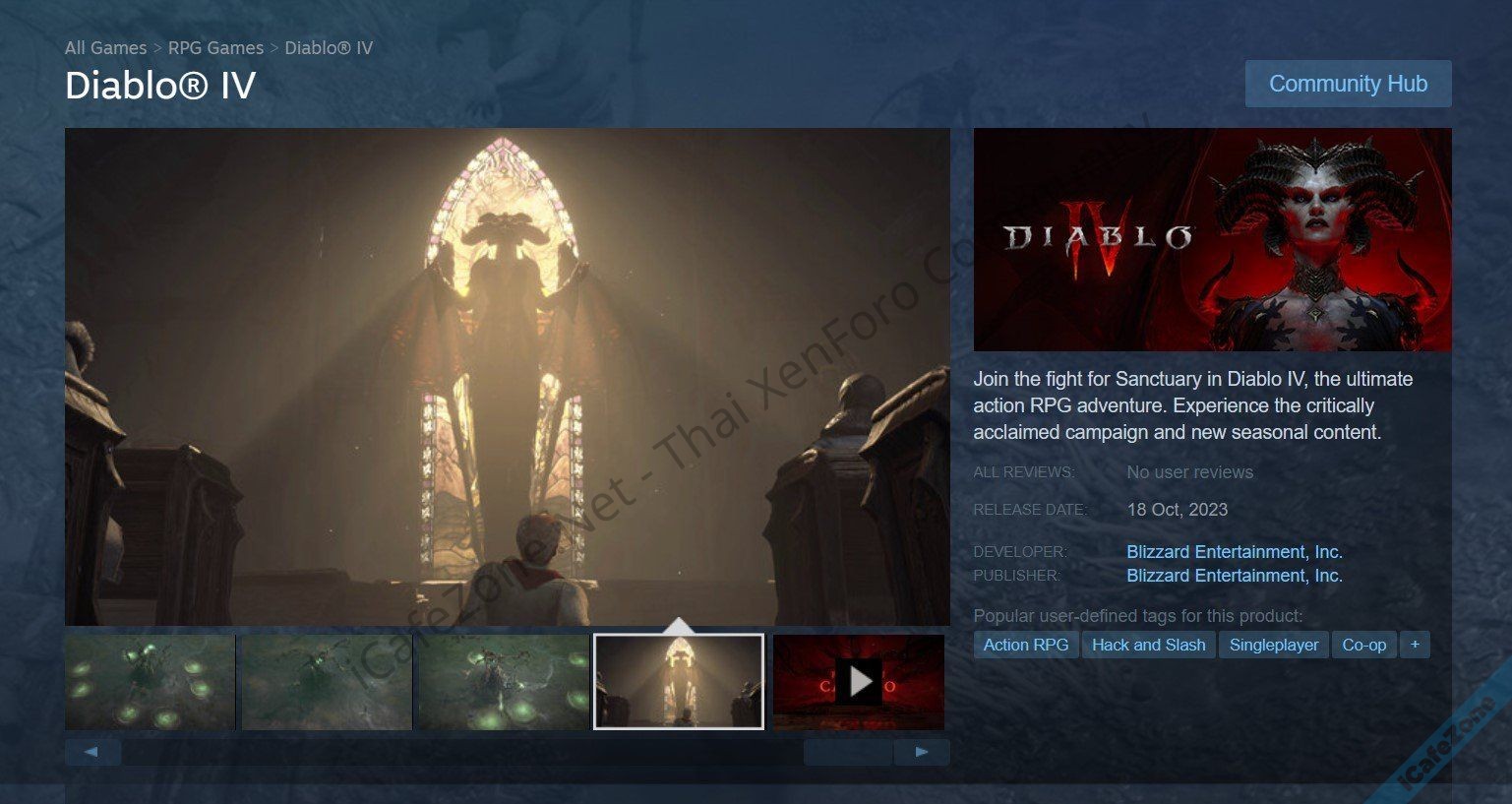Select the Hack and Slash tag
Viewport: 1512px width, 804px height.
pos(1148,645)
